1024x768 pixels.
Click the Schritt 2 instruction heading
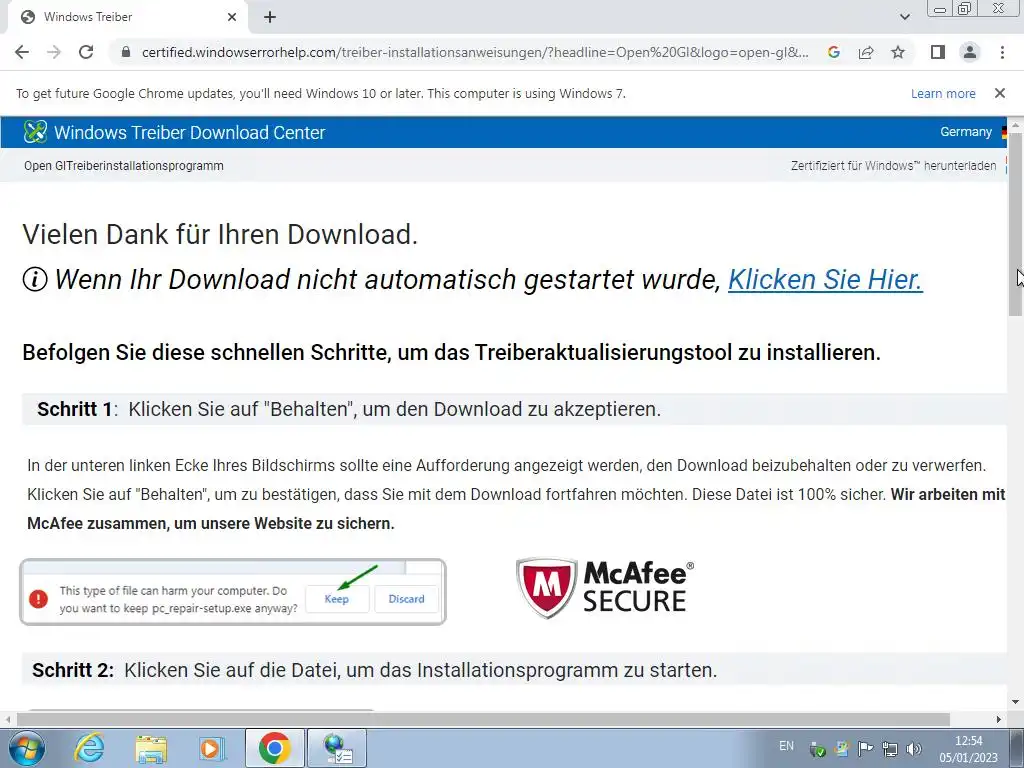point(374,670)
